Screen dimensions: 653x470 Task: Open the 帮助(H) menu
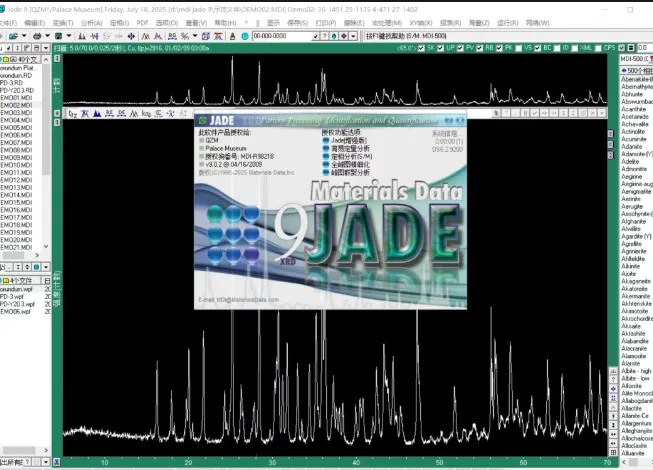pos(225,23)
